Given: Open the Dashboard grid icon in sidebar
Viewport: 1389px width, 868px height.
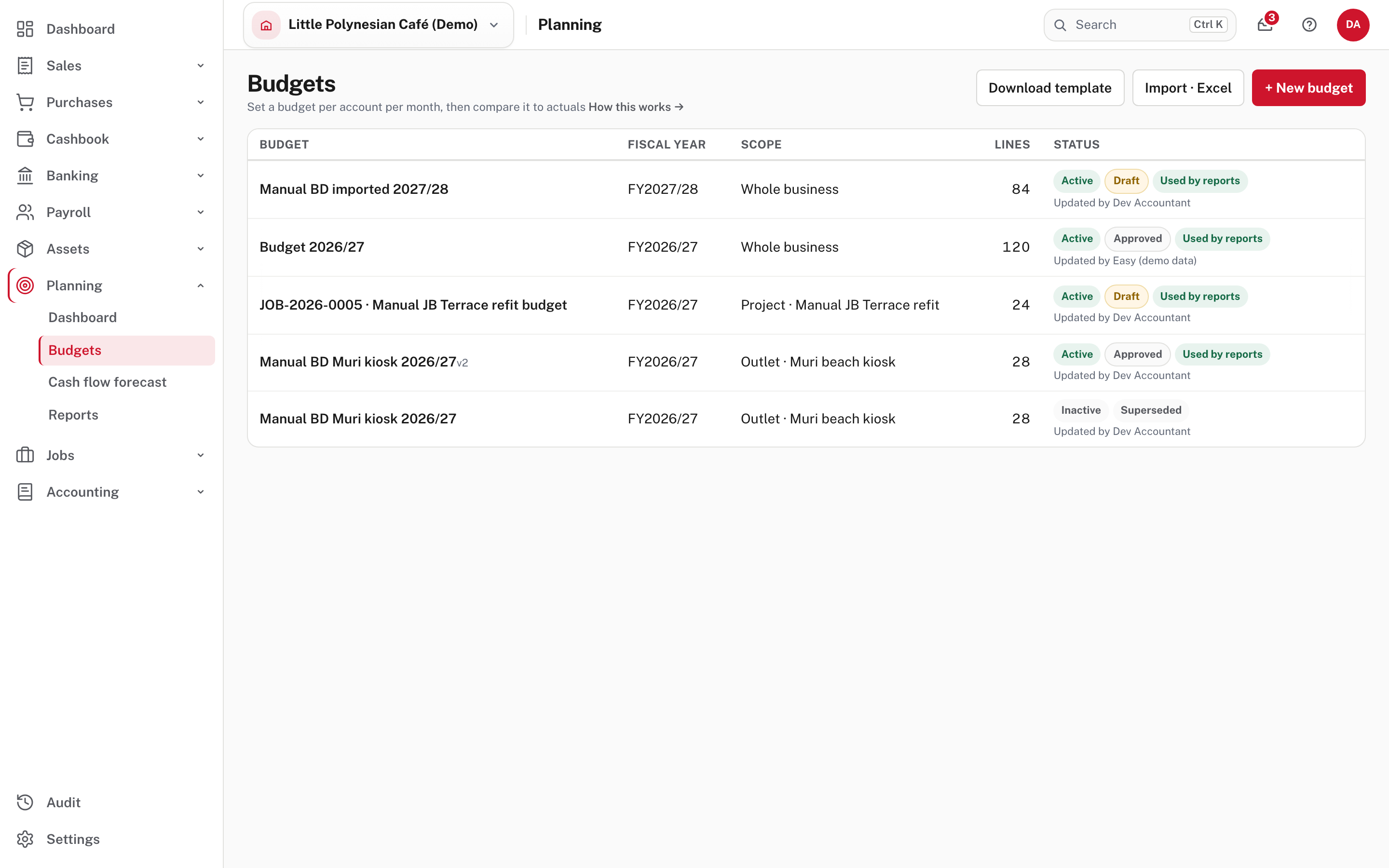Looking at the screenshot, I should pyautogui.click(x=25, y=29).
